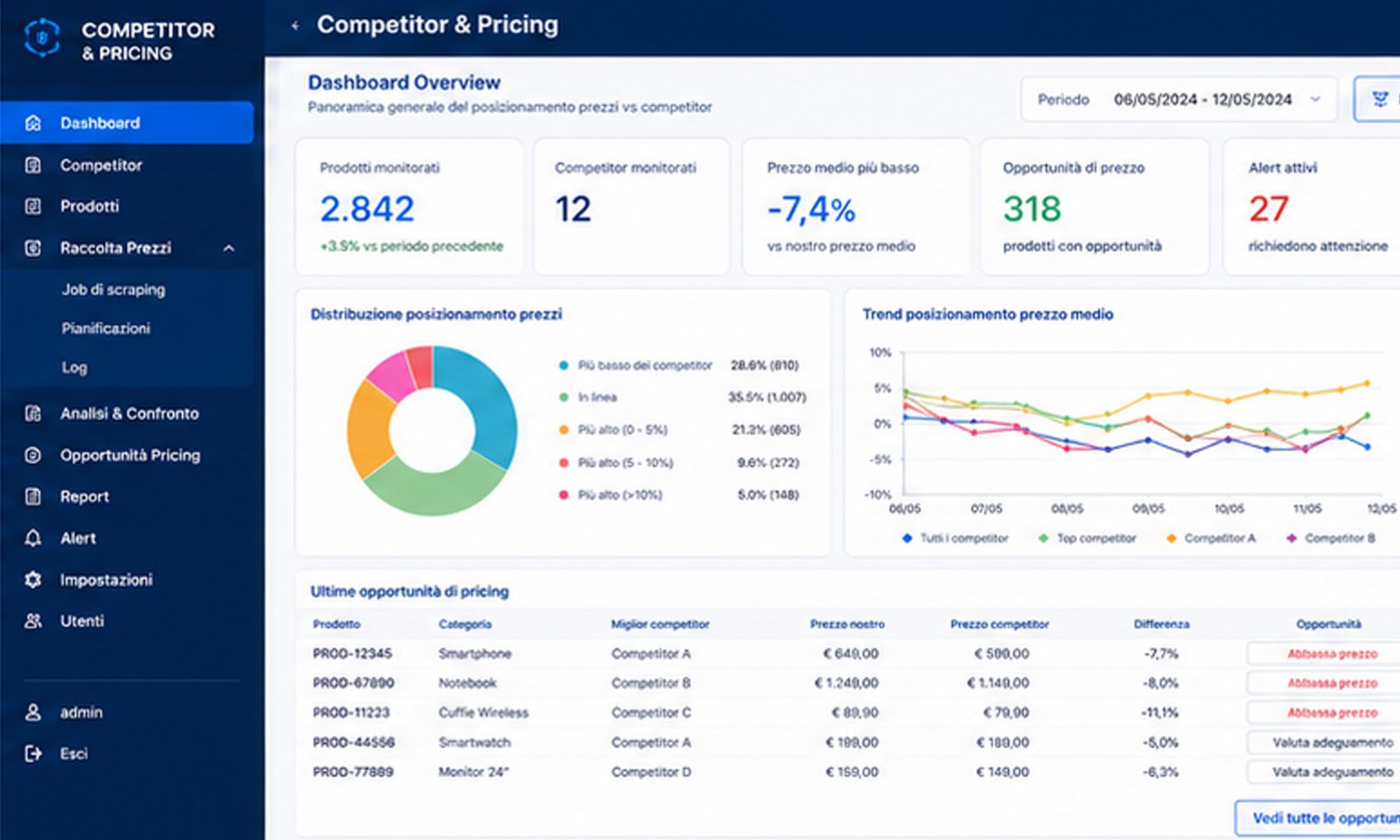Click Più alto (>10%) legend entry
Viewport: 1400px width, 840px height.
pyautogui.click(x=678, y=495)
